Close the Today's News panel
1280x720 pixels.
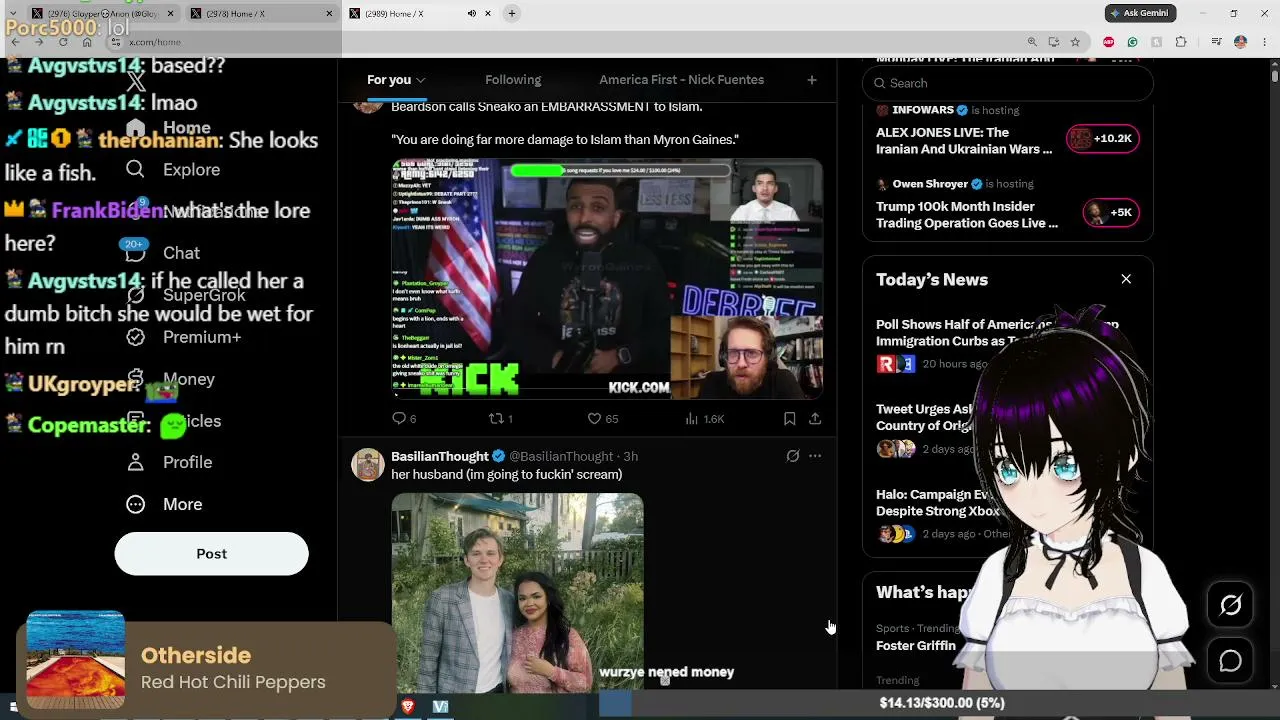coord(1126,279)
